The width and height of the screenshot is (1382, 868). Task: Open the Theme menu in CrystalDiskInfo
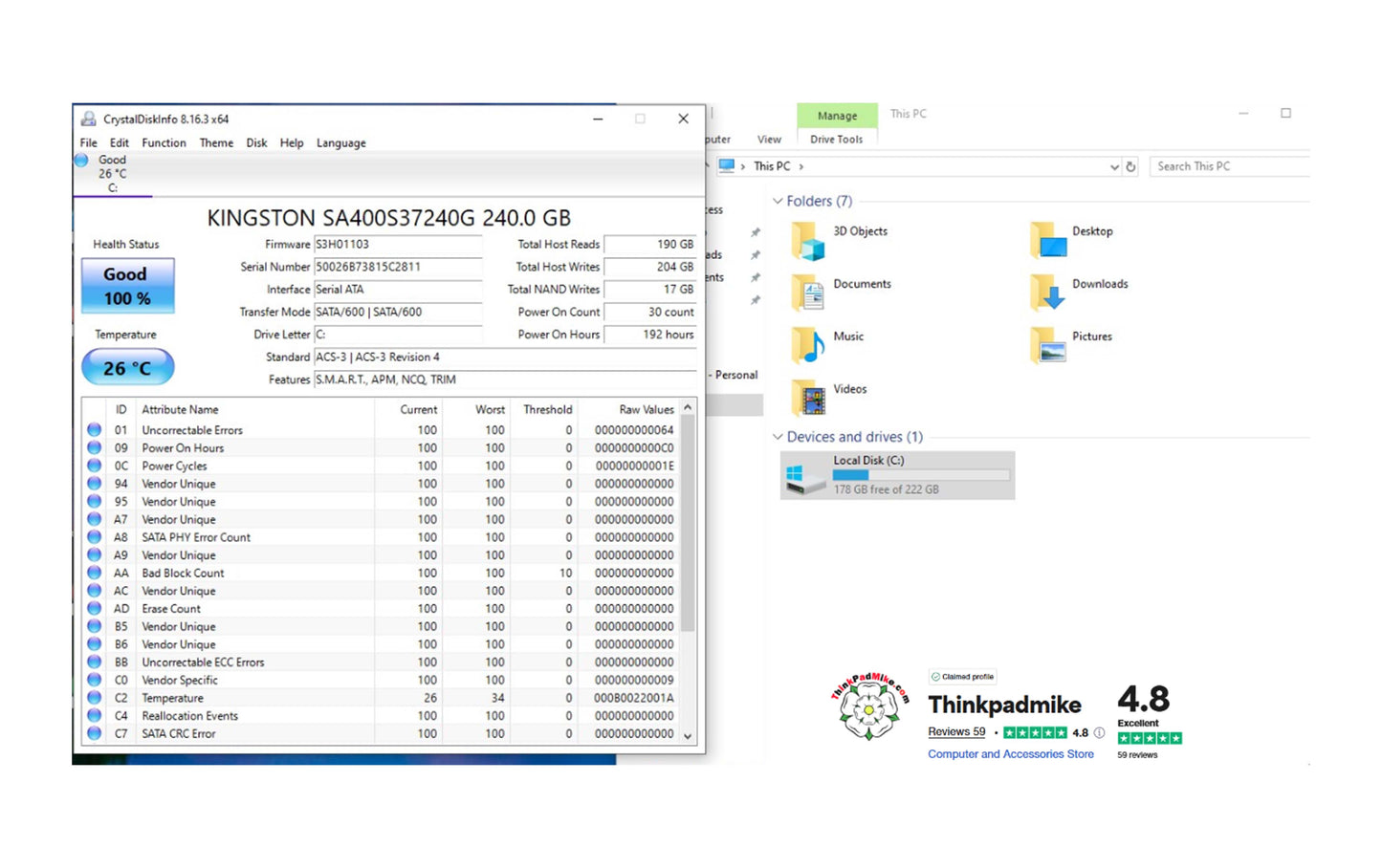[216, 143]
